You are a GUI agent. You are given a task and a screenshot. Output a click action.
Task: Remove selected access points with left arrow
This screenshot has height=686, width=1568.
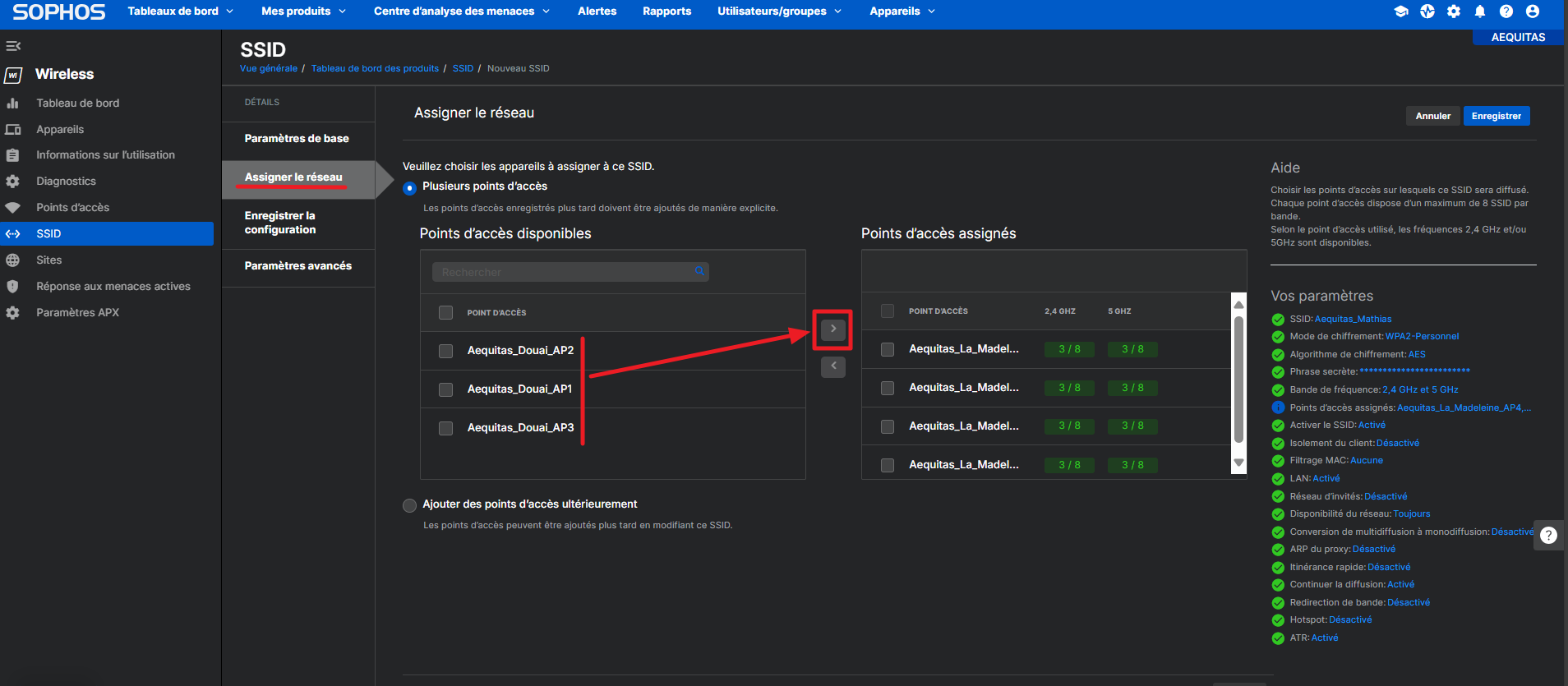tap(833, 366)
